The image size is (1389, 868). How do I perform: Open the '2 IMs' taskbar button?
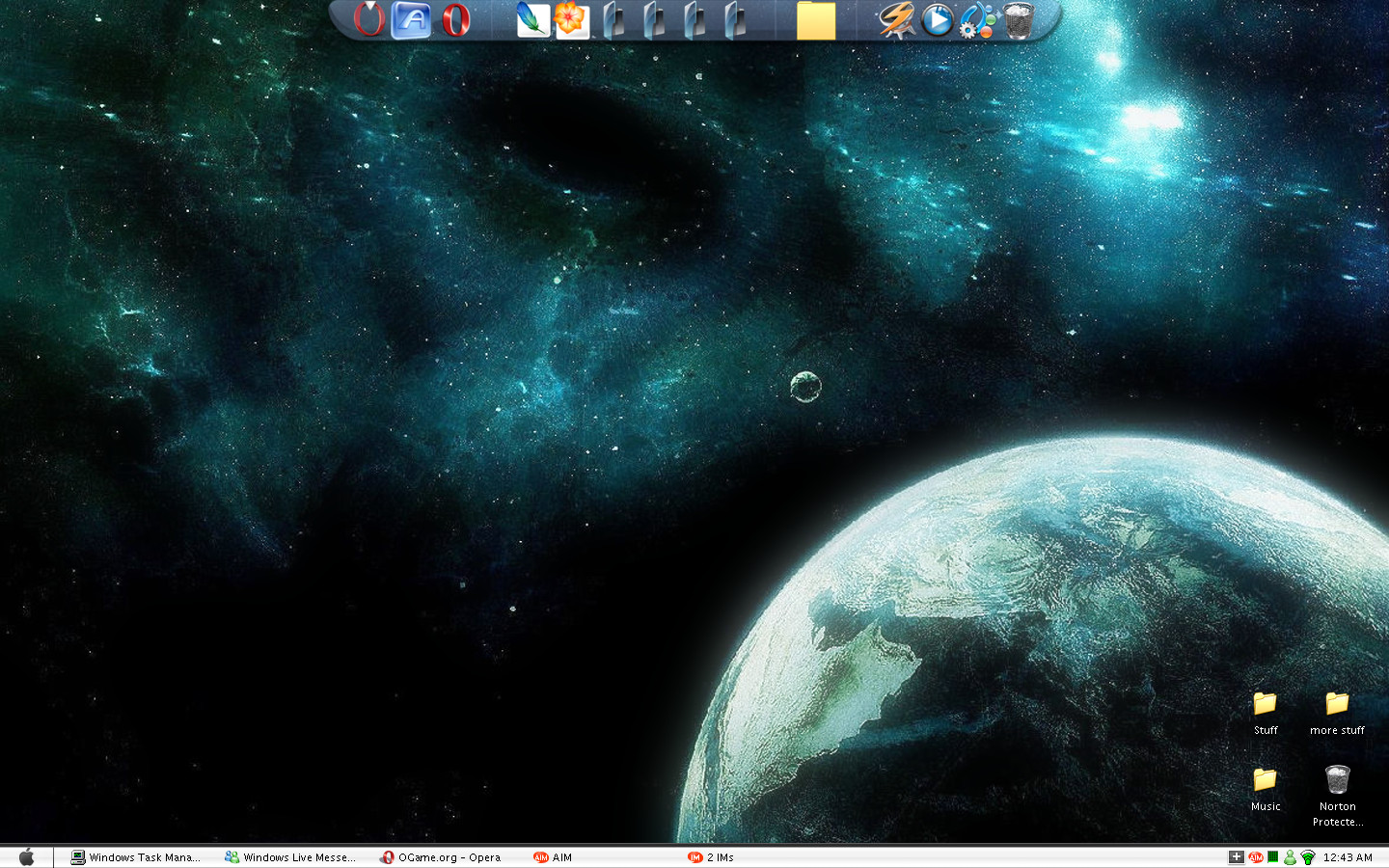coord(711,856)
